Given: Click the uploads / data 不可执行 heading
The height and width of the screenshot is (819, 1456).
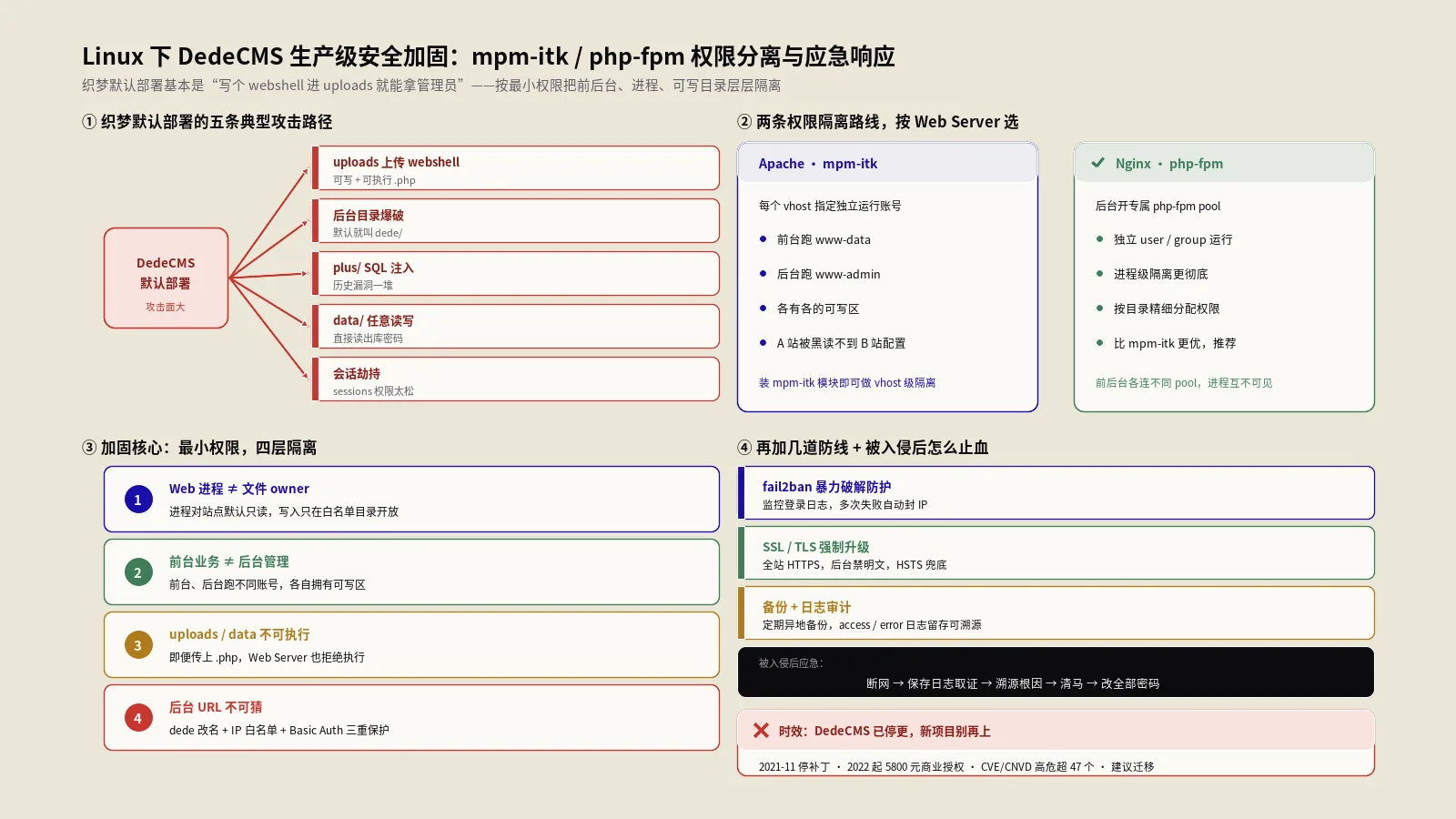Looking at the screenshot, I should (239, 634).
